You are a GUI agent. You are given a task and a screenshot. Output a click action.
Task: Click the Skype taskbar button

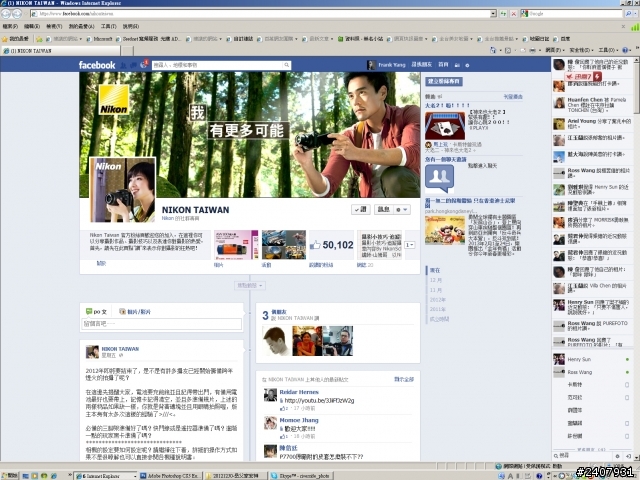[301, 476]
